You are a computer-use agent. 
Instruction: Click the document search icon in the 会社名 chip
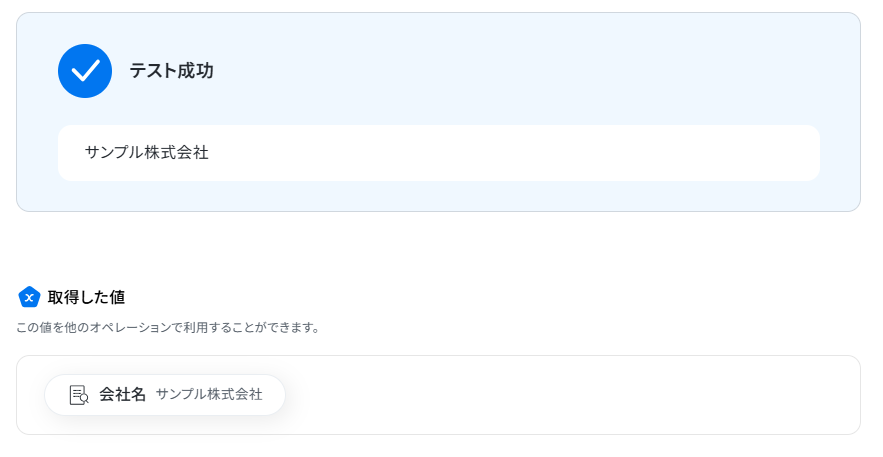[x=79, y=395]
